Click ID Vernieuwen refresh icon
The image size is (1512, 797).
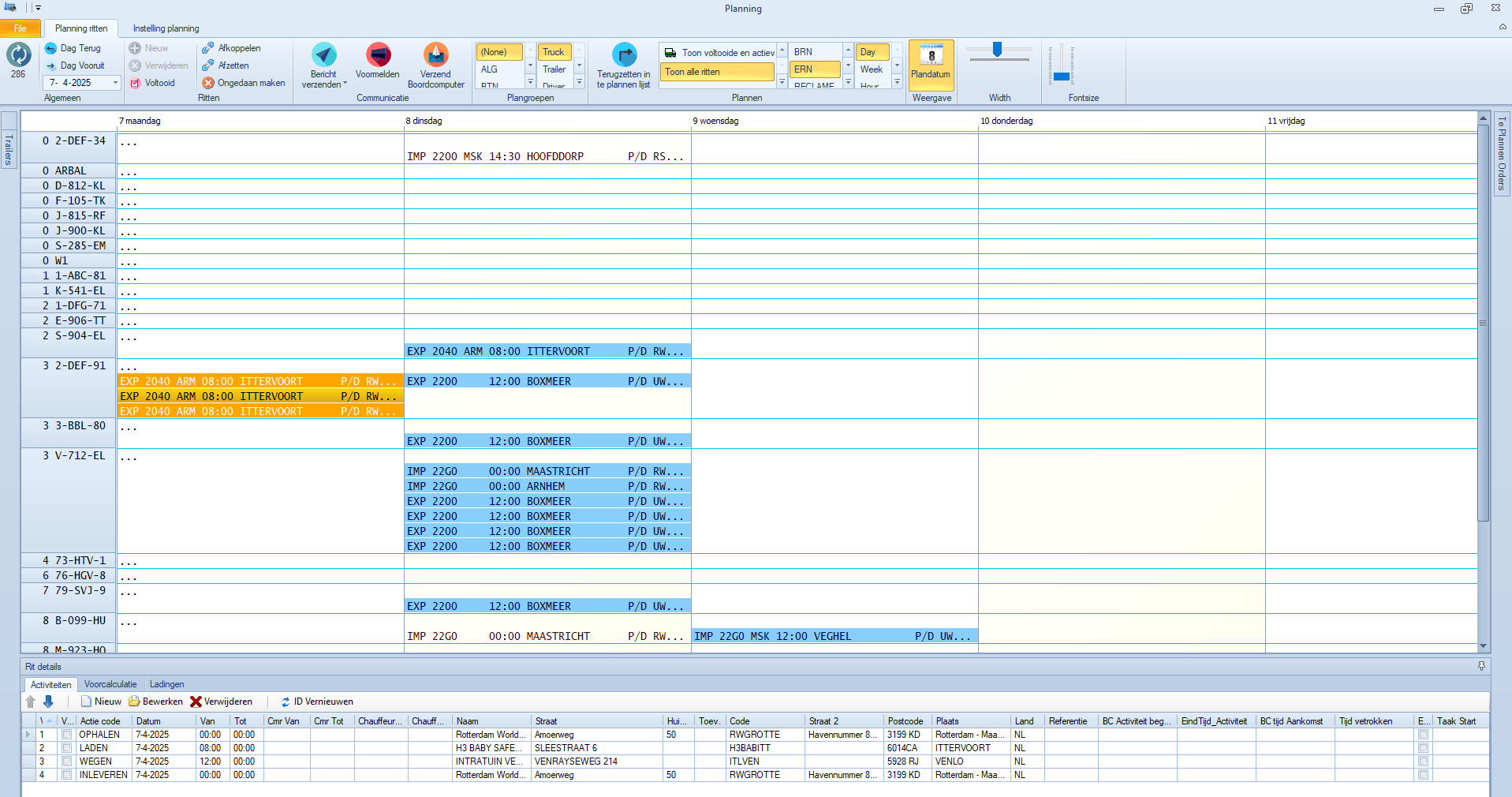click(286, 702)
